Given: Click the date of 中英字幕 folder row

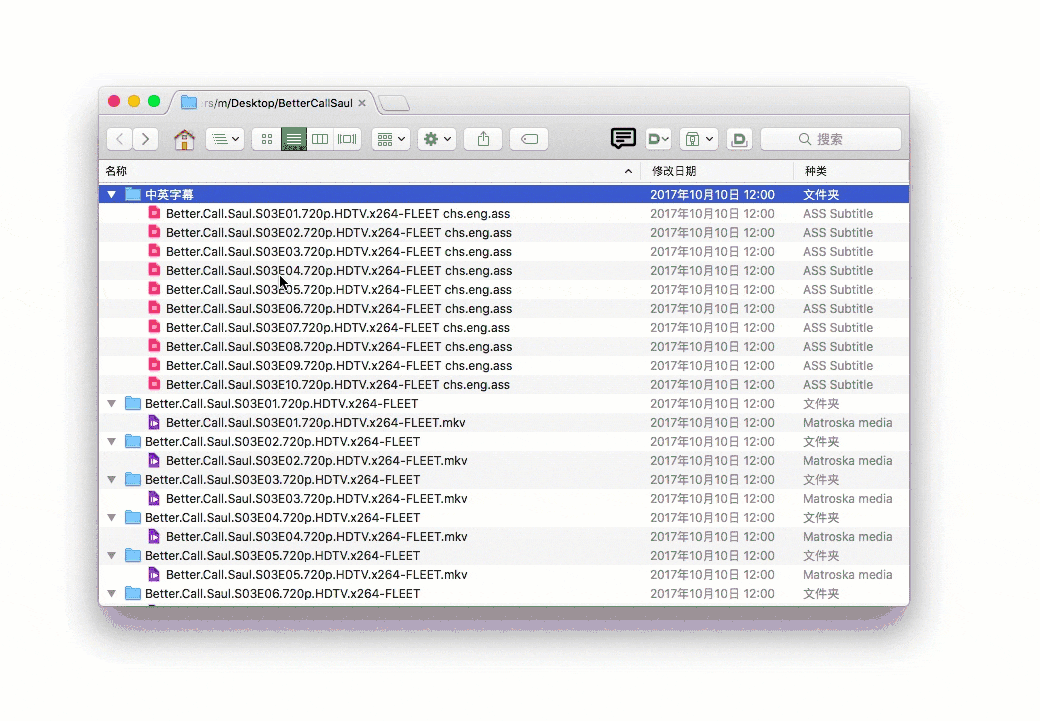Looking at the screenshot, I should pyautogui.click(x=712, y=194).
